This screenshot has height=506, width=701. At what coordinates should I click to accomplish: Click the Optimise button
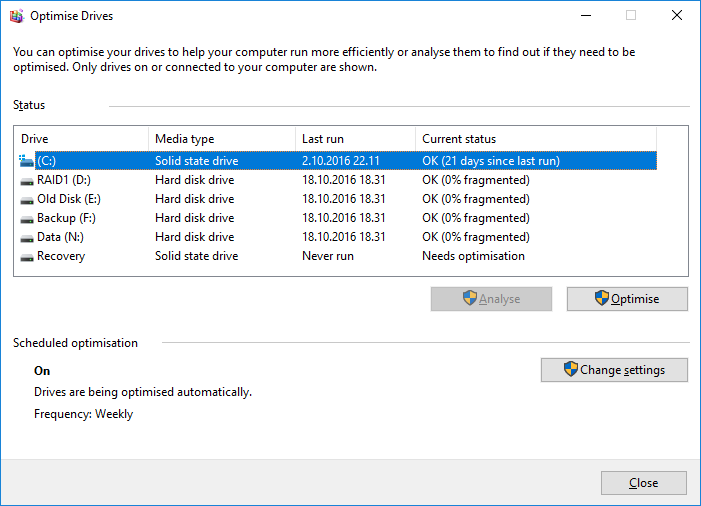[x=627, y=299]
